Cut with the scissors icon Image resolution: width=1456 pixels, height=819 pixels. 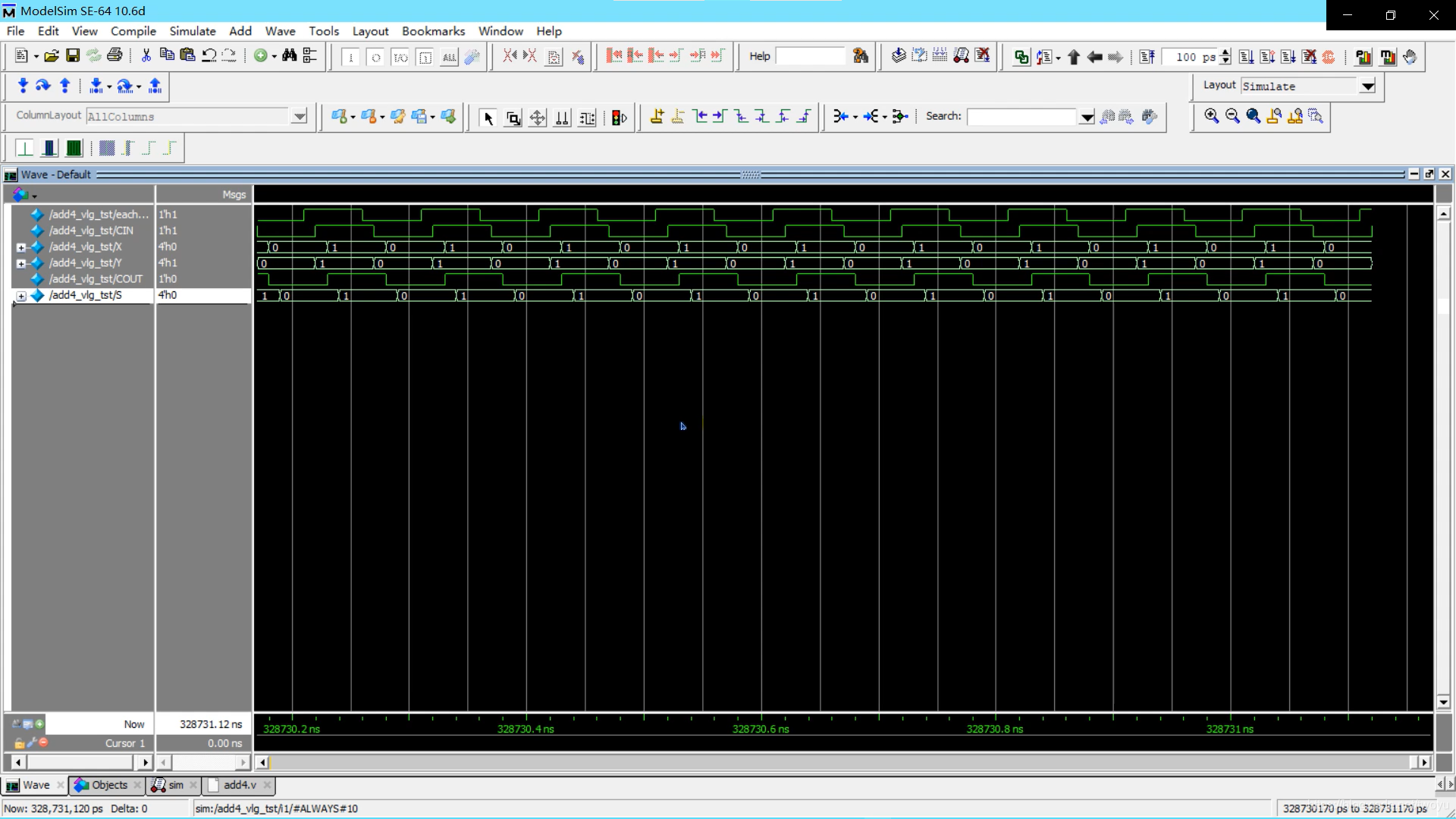click(x=146, y=56)
